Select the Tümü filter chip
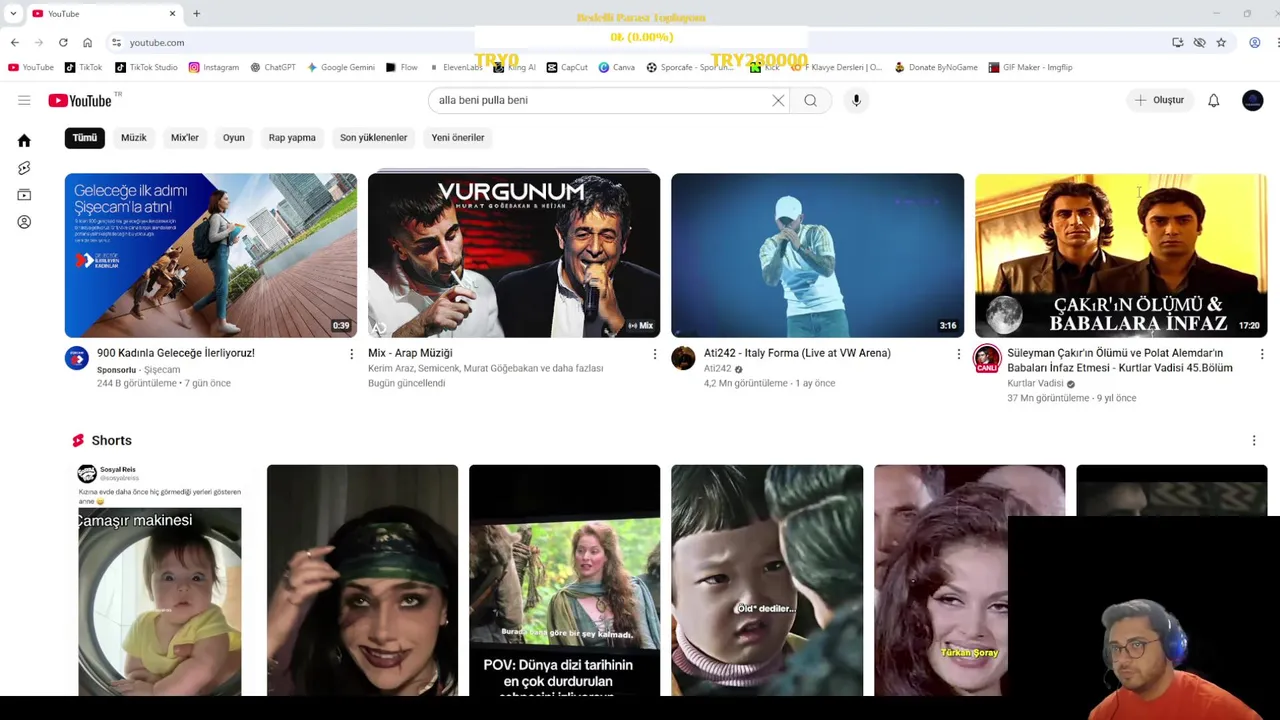The image size is (1280, 720). pos(84,137)
